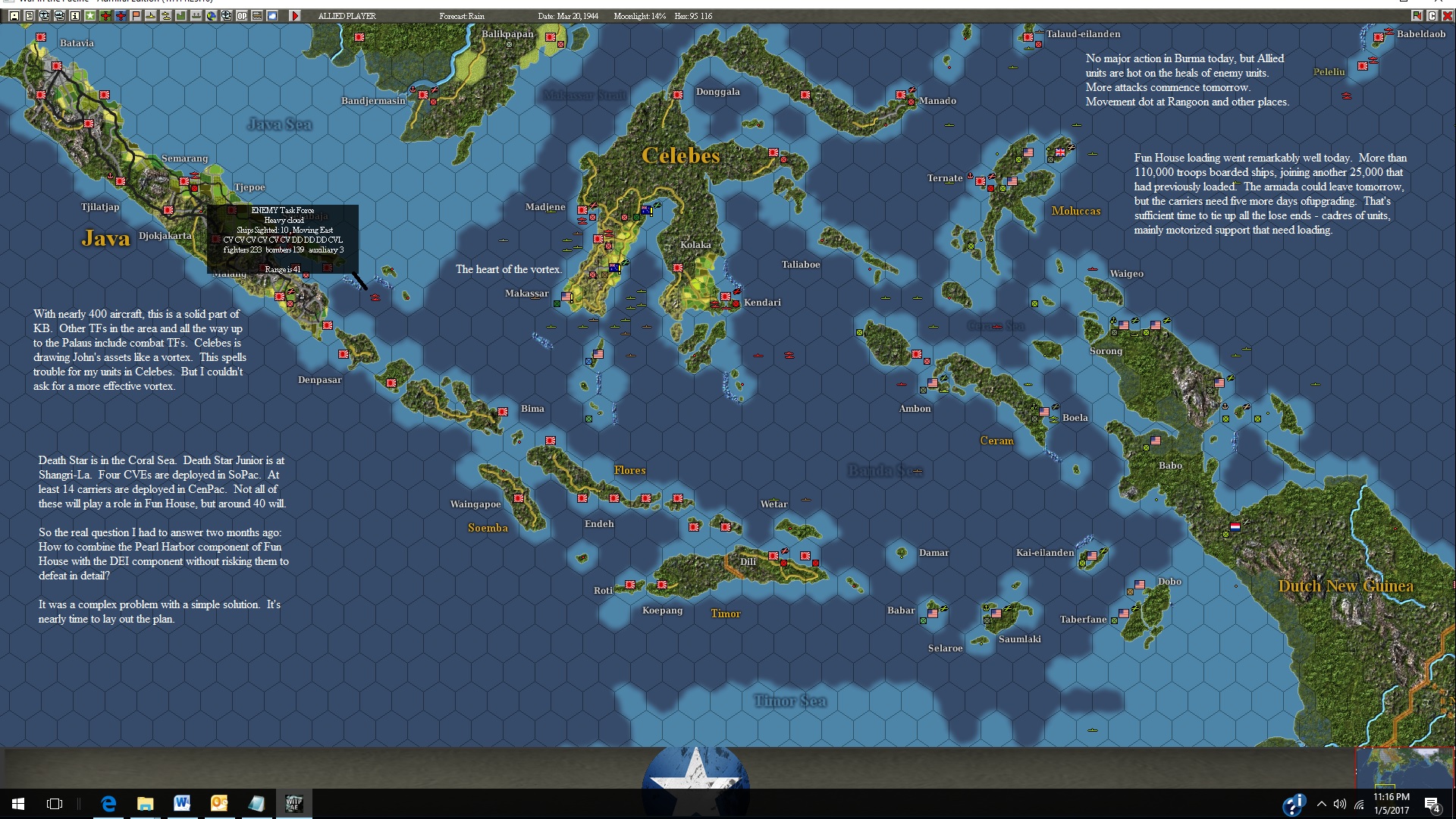This screenshot has width=1456, height=819.
Task: Click the green star intelligence icon
Action: tap(90, 16)
